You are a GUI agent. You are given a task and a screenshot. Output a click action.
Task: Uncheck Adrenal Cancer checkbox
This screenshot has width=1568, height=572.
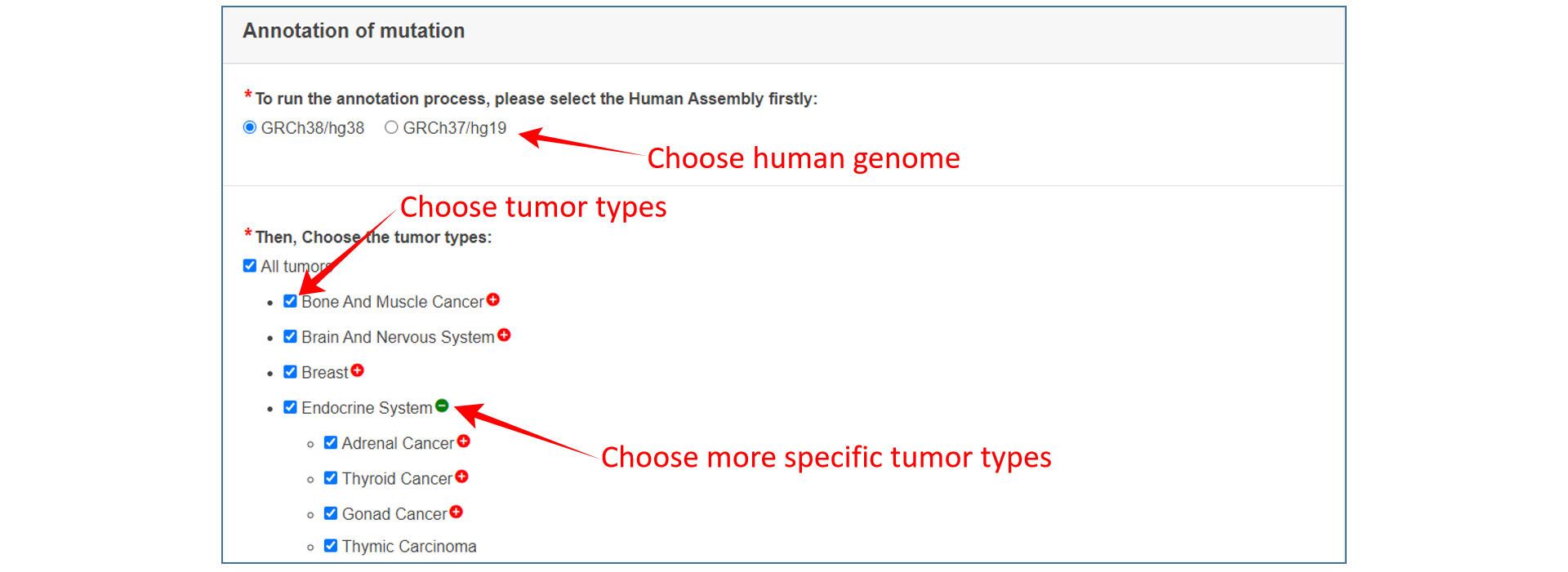click(331, 442)
